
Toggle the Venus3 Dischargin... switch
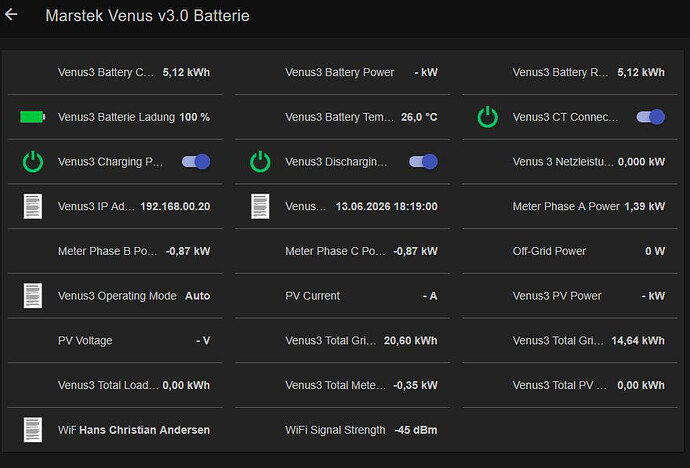click(x=423, y=161)
